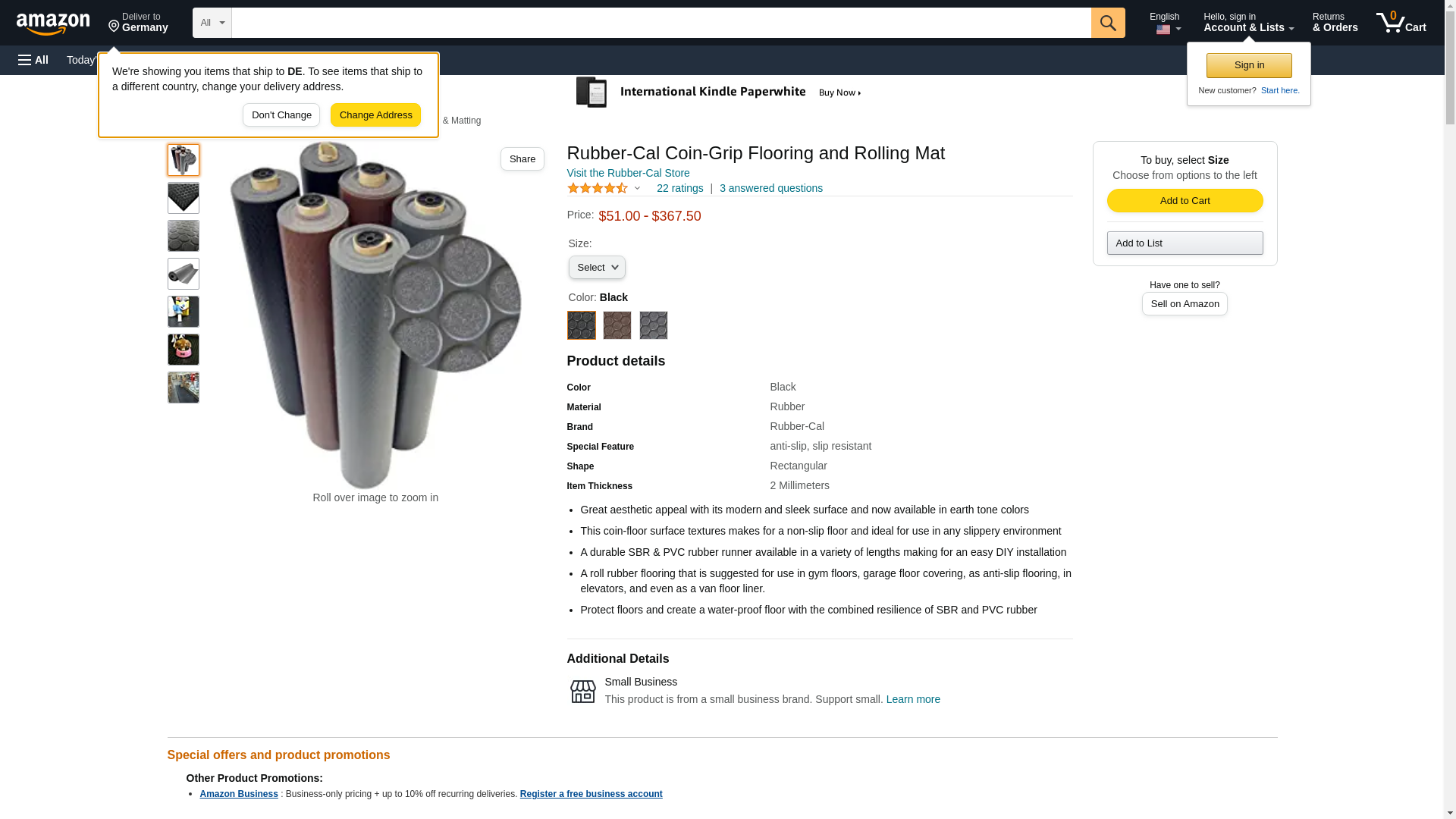The width and height of the screenshot is (1456, 819).
Task: Open Returns & Orders
Action: tap(1335, 23)
